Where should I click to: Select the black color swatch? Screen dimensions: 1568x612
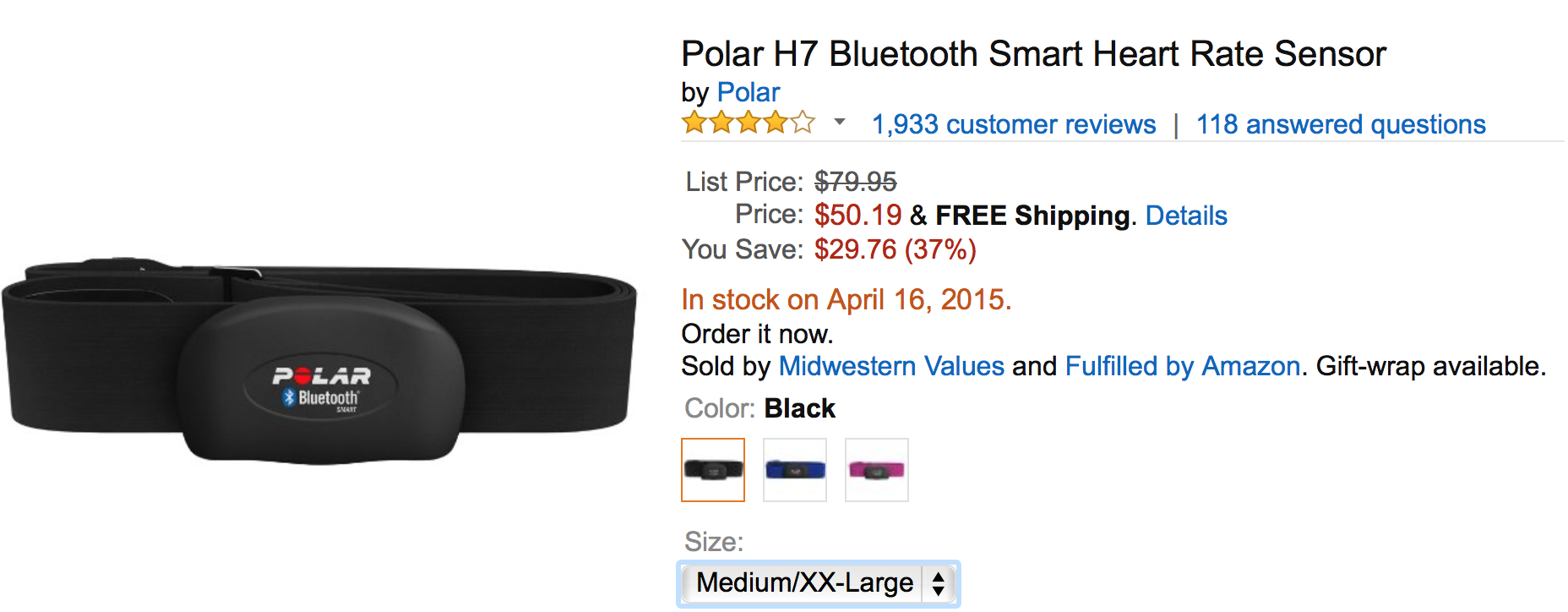click(713, 470)
